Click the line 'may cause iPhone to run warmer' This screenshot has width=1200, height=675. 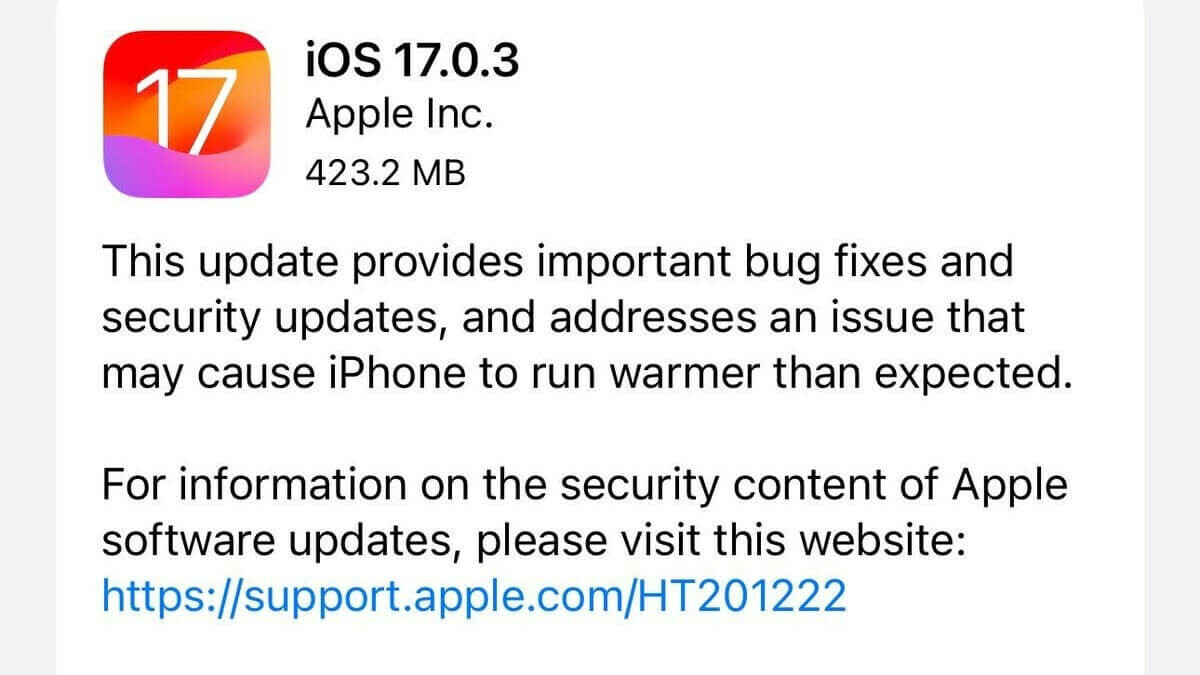pos(580,374)
